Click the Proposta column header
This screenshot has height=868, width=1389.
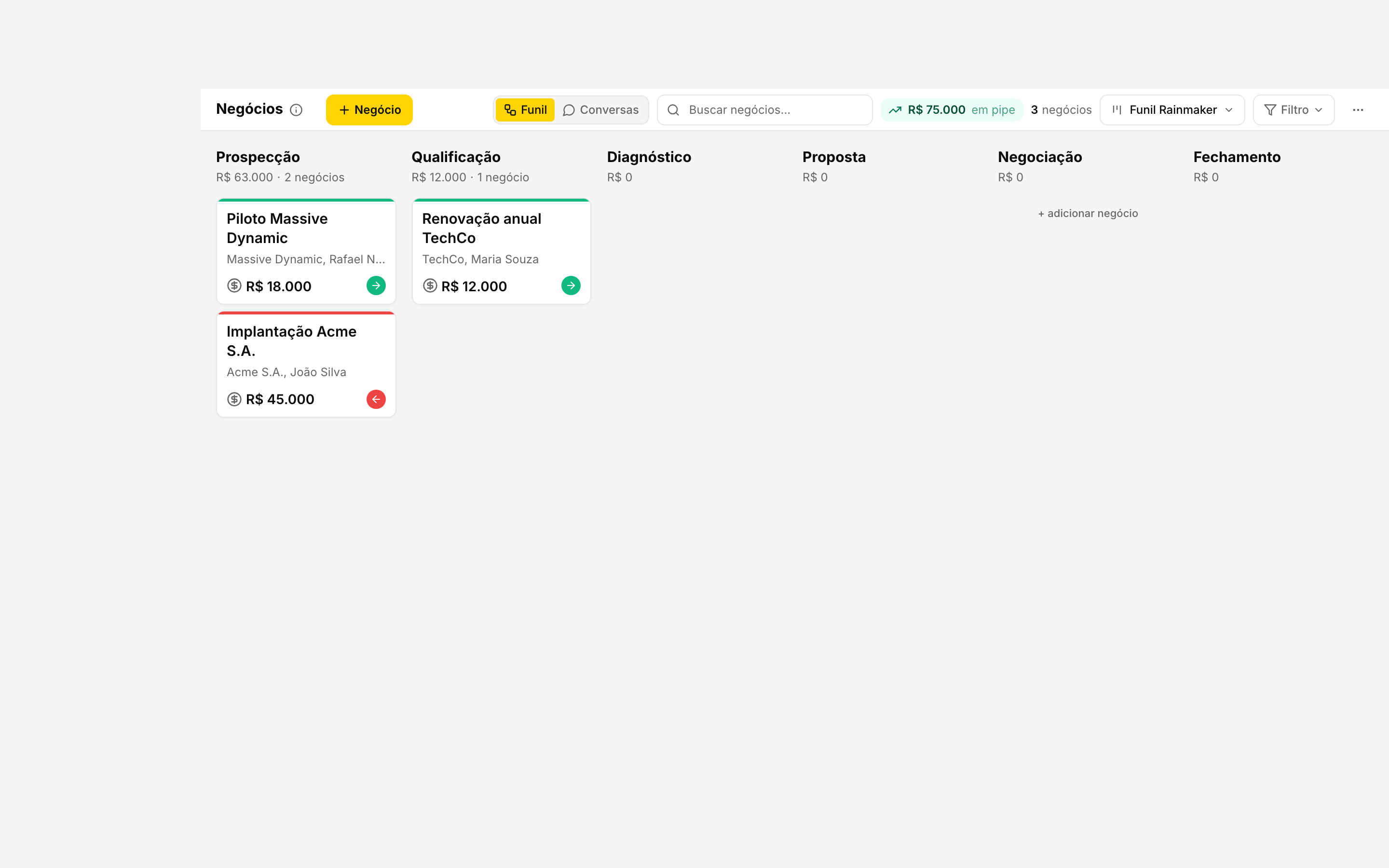pos(834,157)
